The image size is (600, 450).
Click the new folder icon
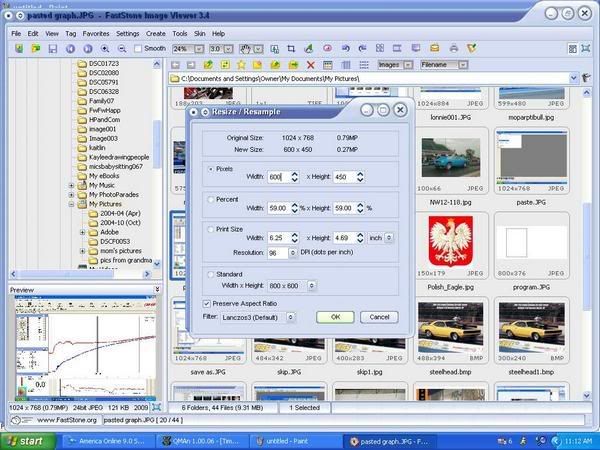pyautogui.click(x=258, y=65)
